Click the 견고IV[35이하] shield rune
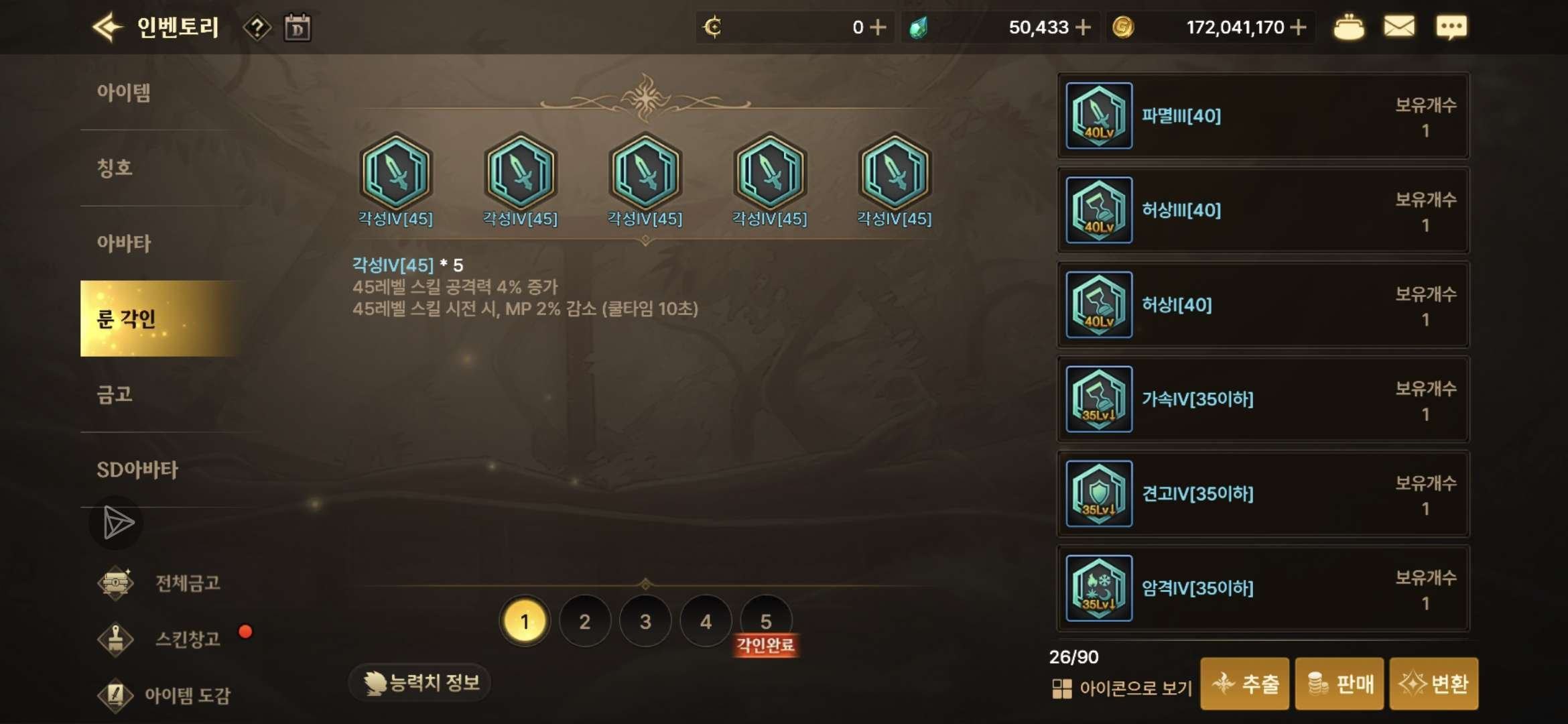The image size is (1568, 724). [x=1263, y=493]
